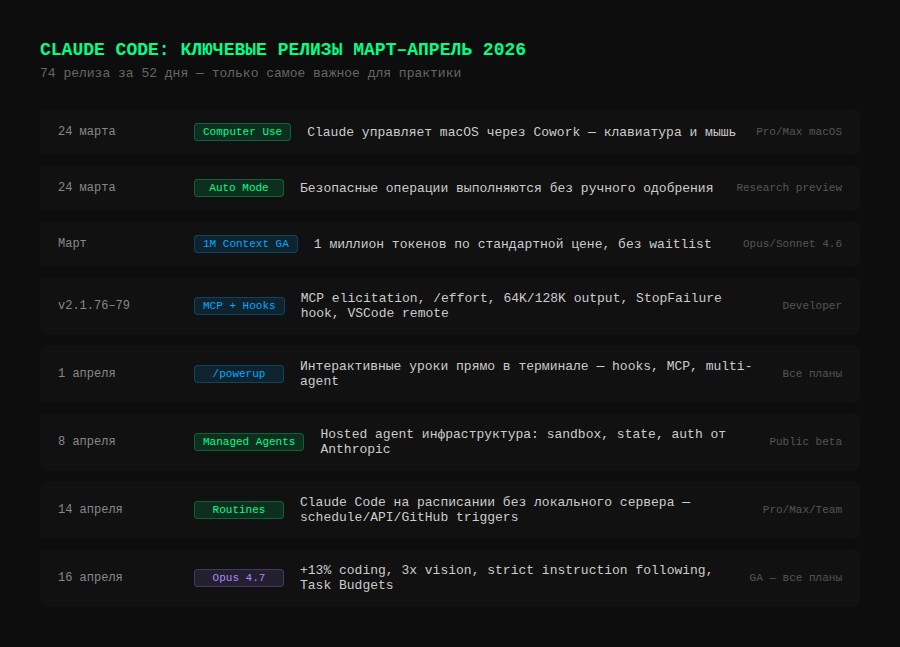
Task: Click the date '24 марта' in Computer Use row
Action: 87,131
